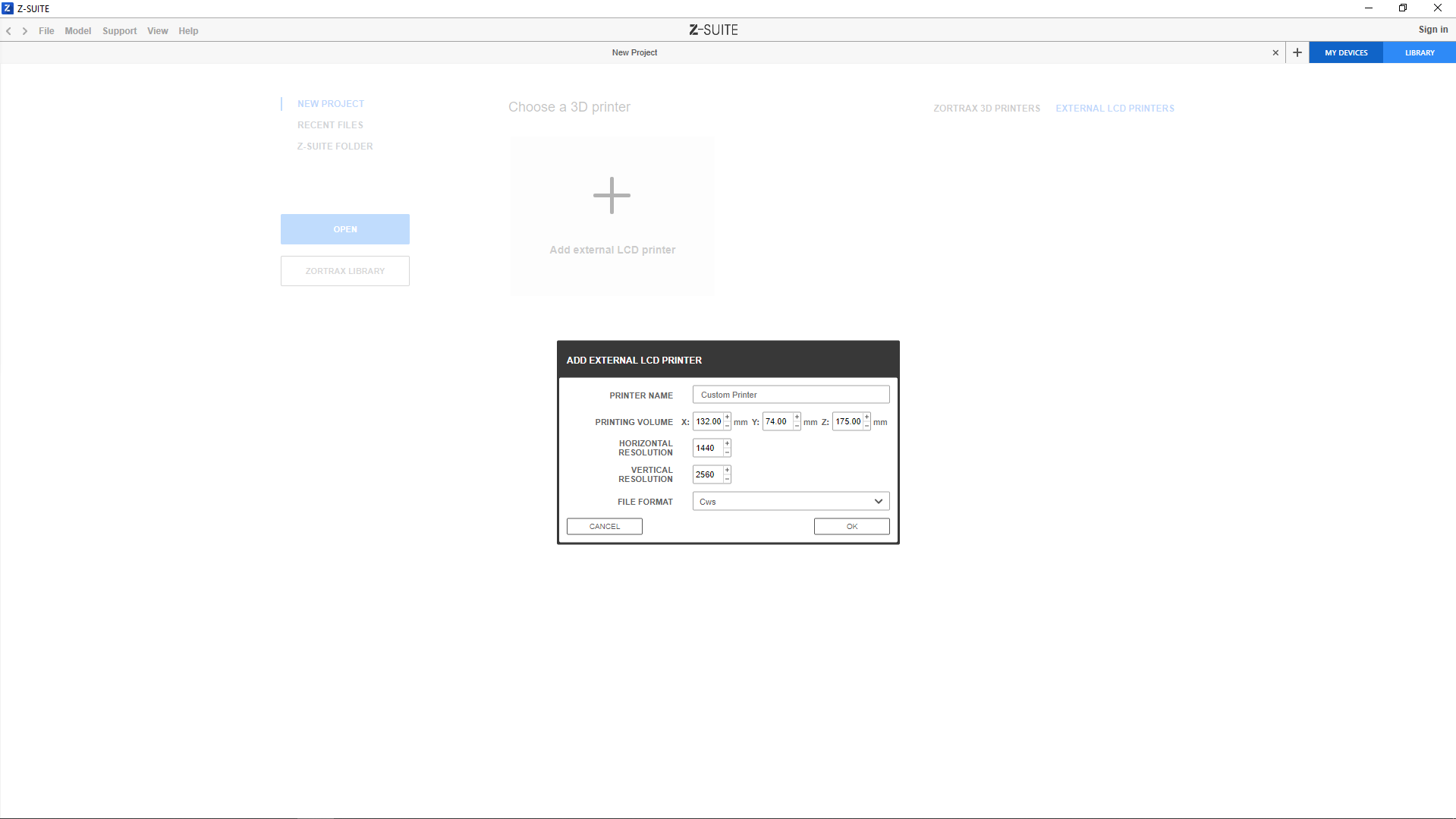Decrease the vertical resolution value

[727, 479]
